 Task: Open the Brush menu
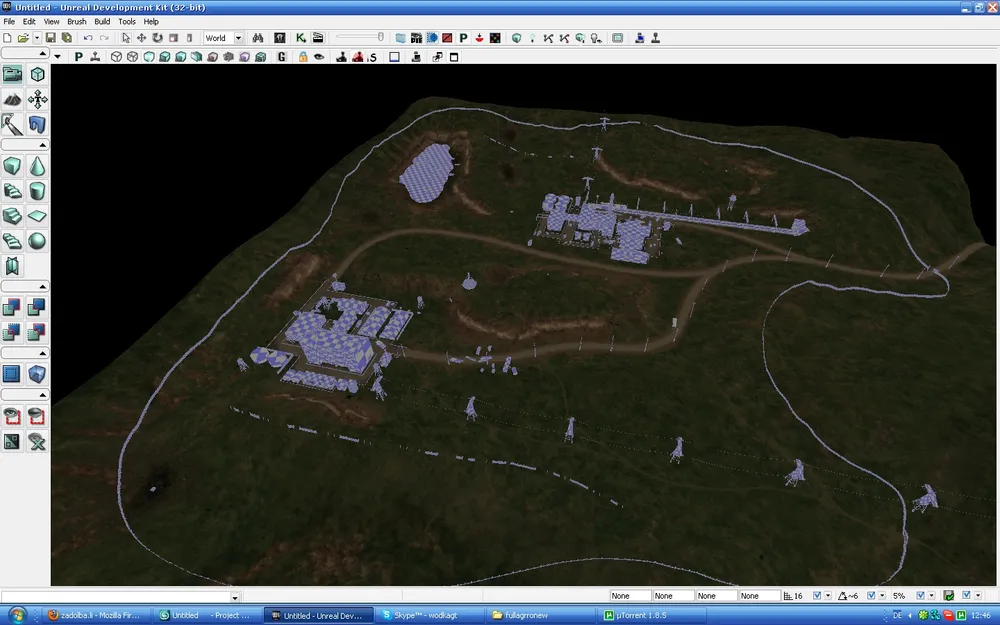[77, 21]
